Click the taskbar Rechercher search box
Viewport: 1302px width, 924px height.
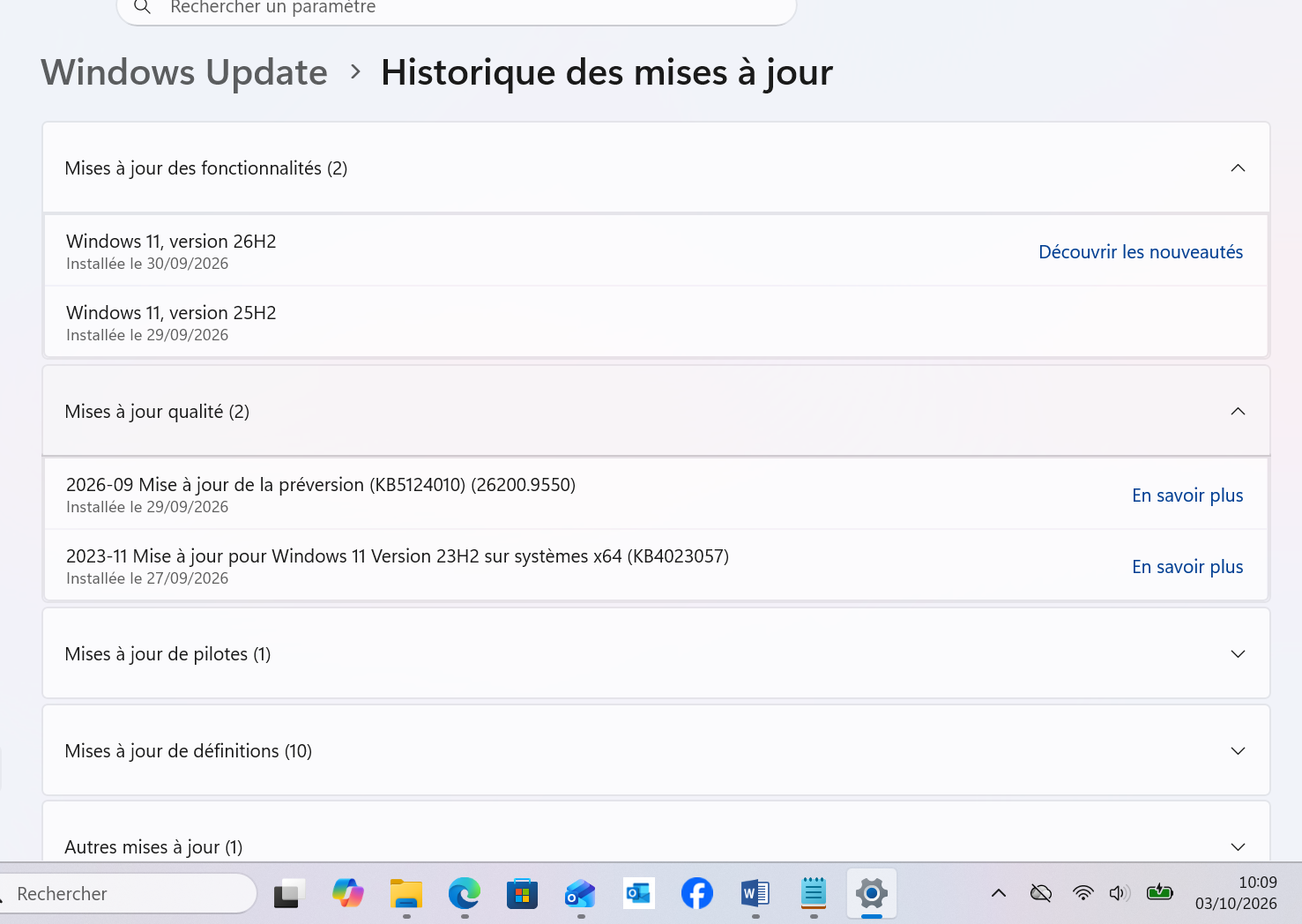pyautogui.click(x=128, y=894)
